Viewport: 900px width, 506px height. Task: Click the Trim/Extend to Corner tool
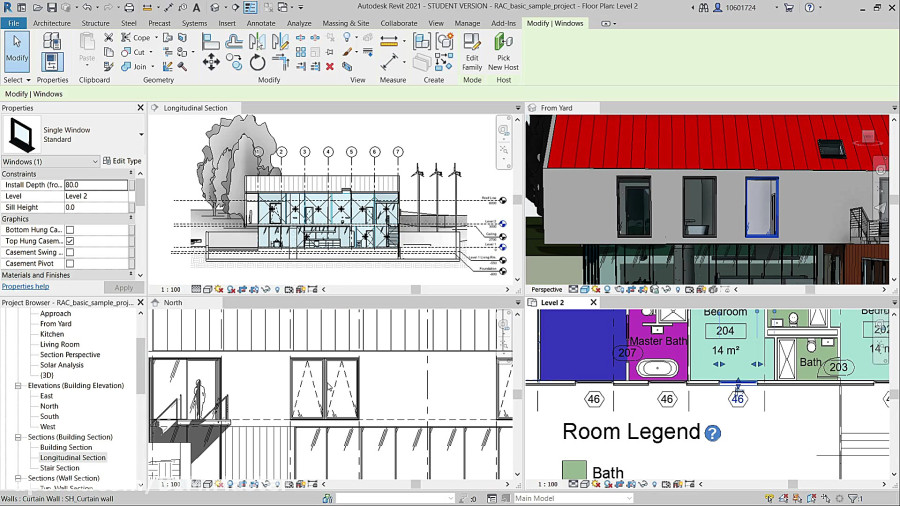coord(280,62)
